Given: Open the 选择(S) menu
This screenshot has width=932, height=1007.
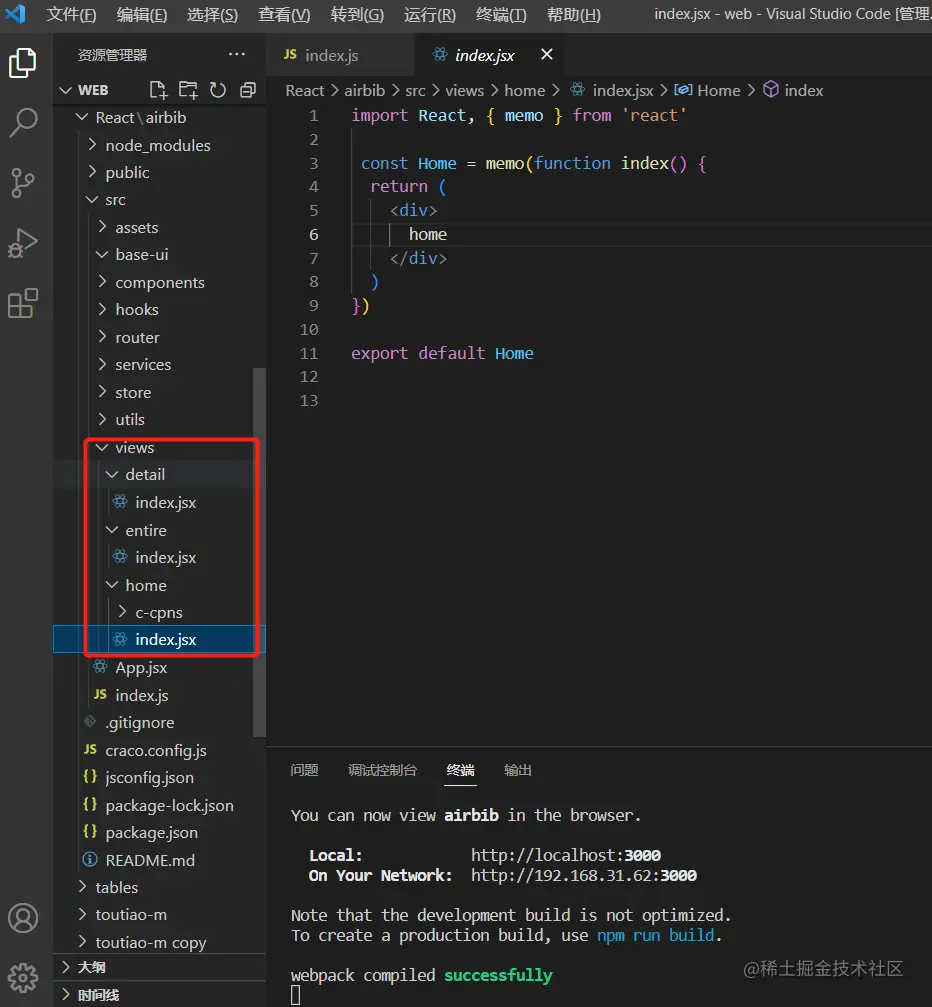Looking at the screenshot, I should coord(213,14).
